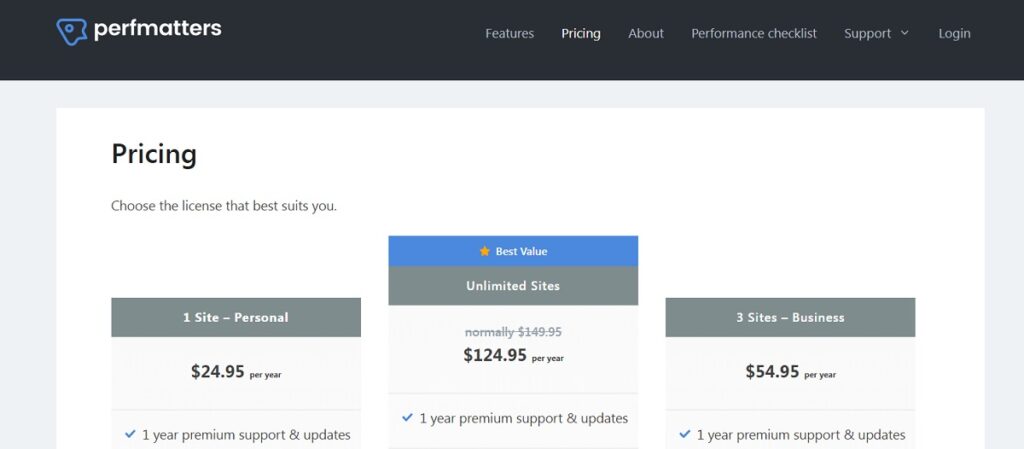Click the $124.95 price
Viewport: 1024px width, 449px height.
(495, 355)
